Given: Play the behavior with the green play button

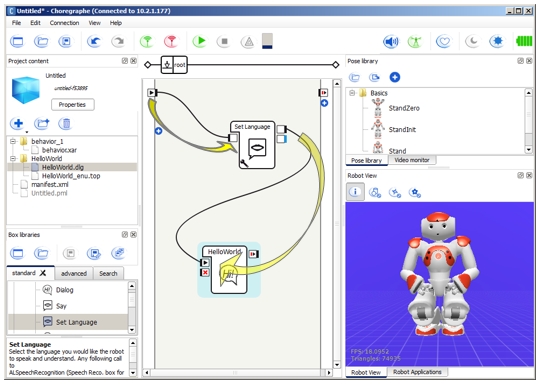Looking at the screenshot, I should [199, 42].
